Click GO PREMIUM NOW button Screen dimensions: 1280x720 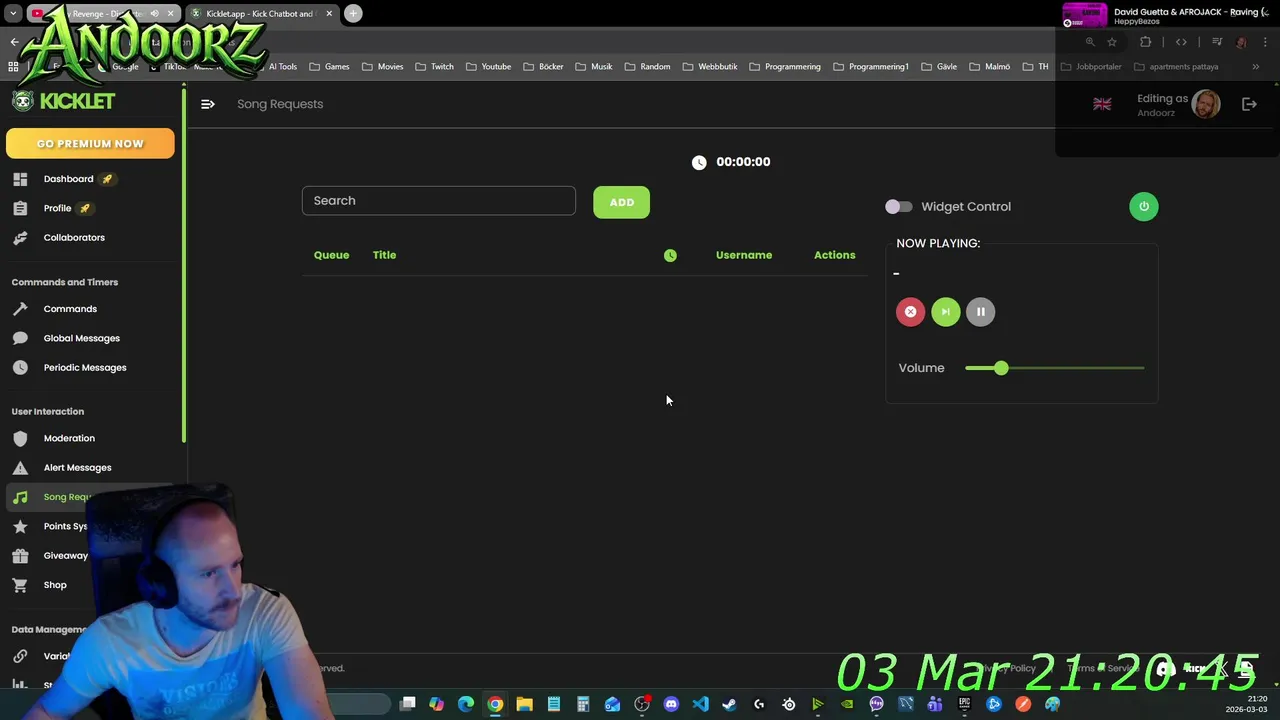[x=90, y=144]
